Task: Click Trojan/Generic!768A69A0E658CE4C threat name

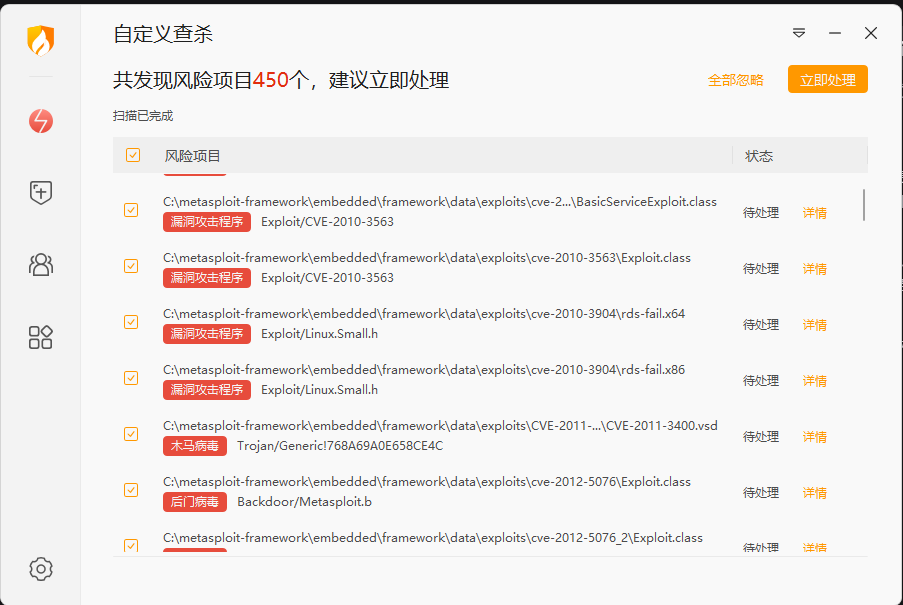Action: pos(340,446)
